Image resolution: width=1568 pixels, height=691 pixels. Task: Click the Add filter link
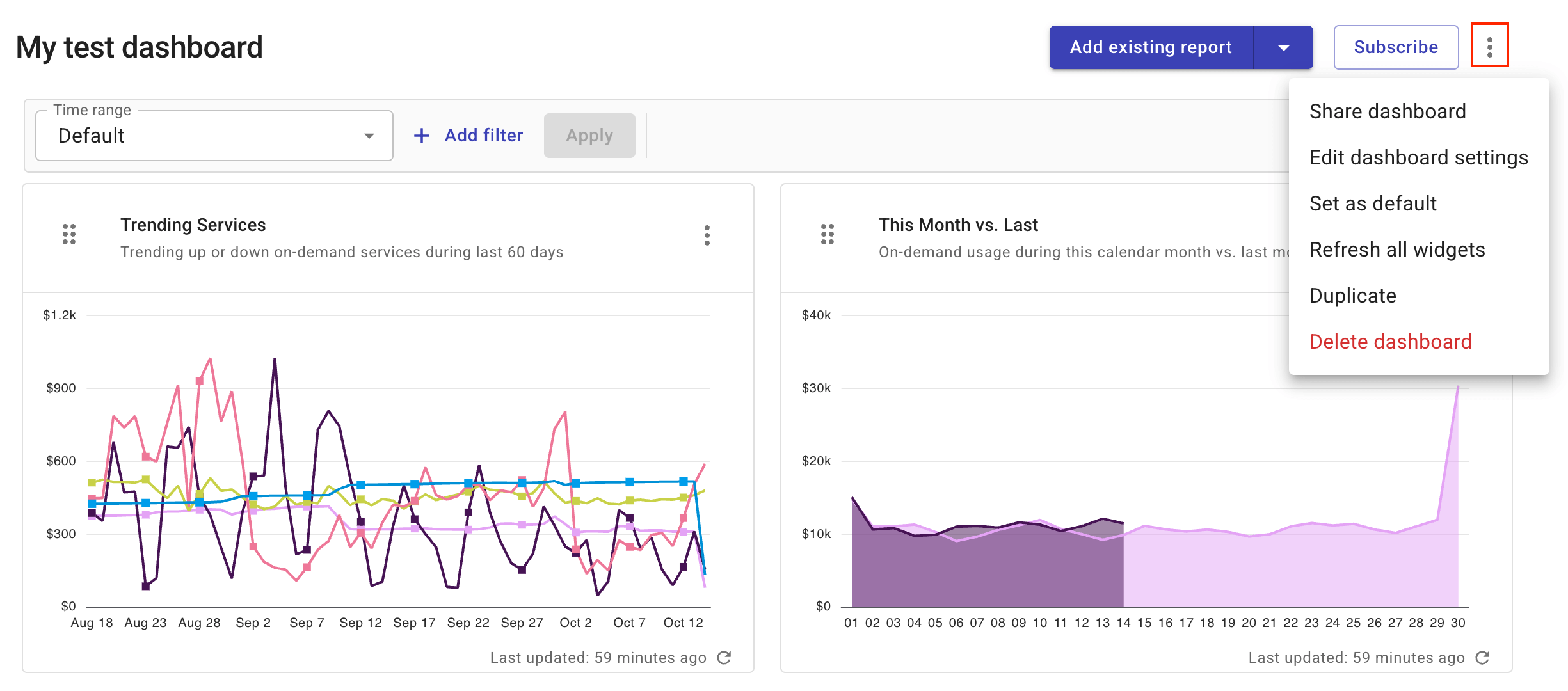point(483,135)
